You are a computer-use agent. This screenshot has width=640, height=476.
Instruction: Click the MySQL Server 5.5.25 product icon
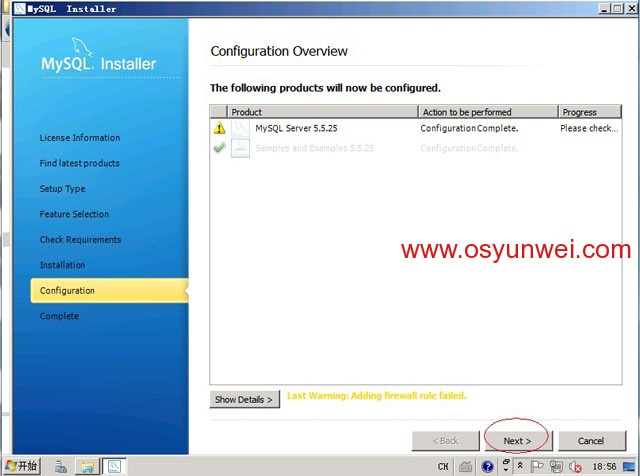point(240,129)
